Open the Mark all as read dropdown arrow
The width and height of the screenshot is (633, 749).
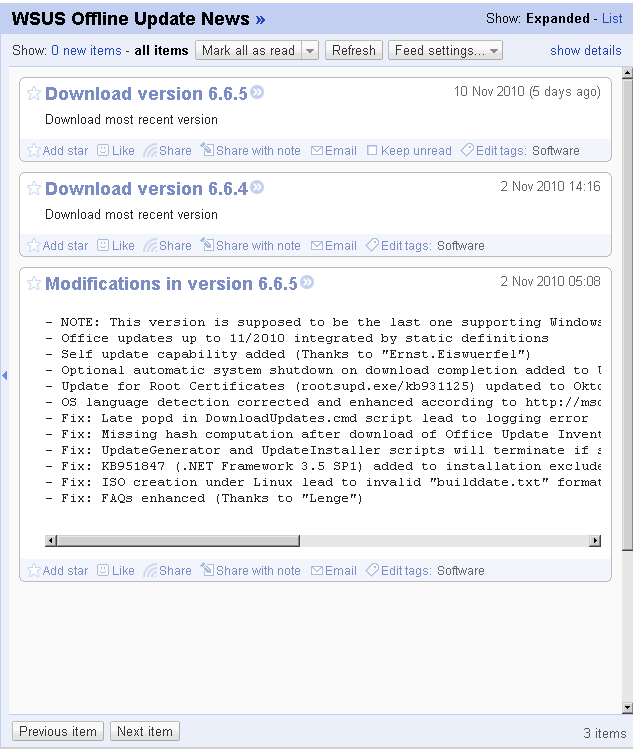click(x=309, y=51)
